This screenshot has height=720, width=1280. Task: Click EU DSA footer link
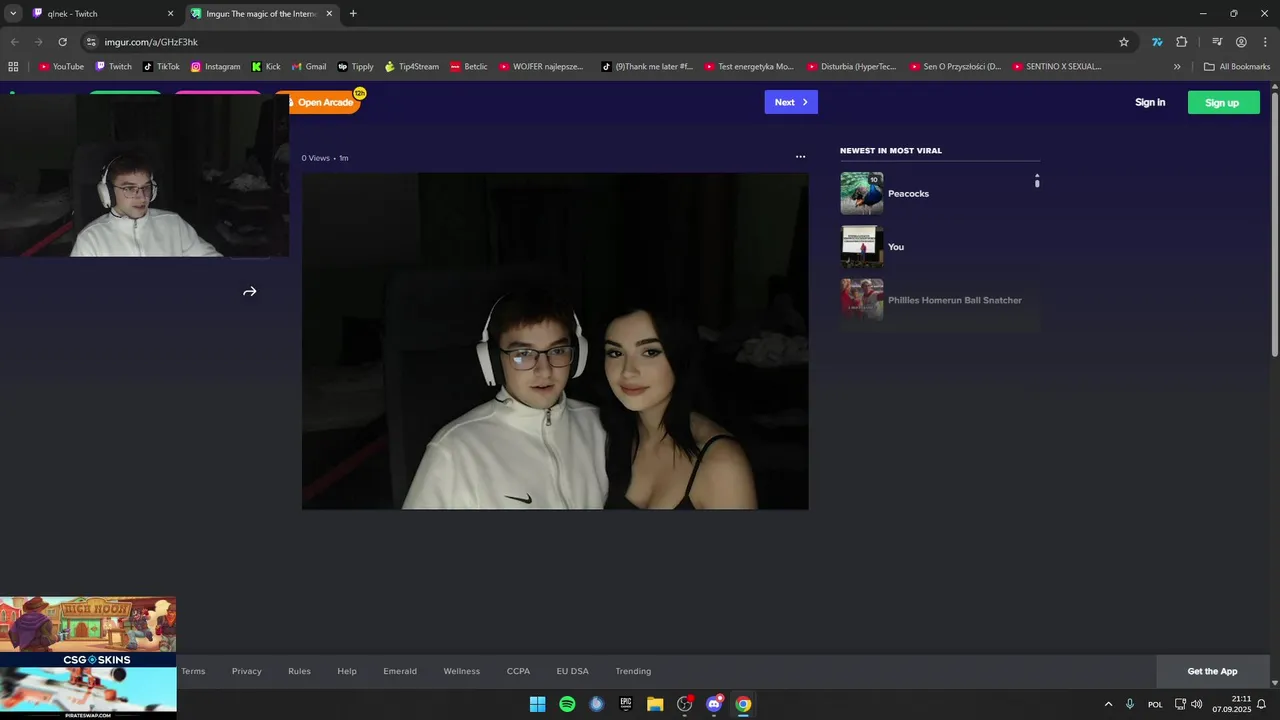pyautogui.click(x=573, y=671)
